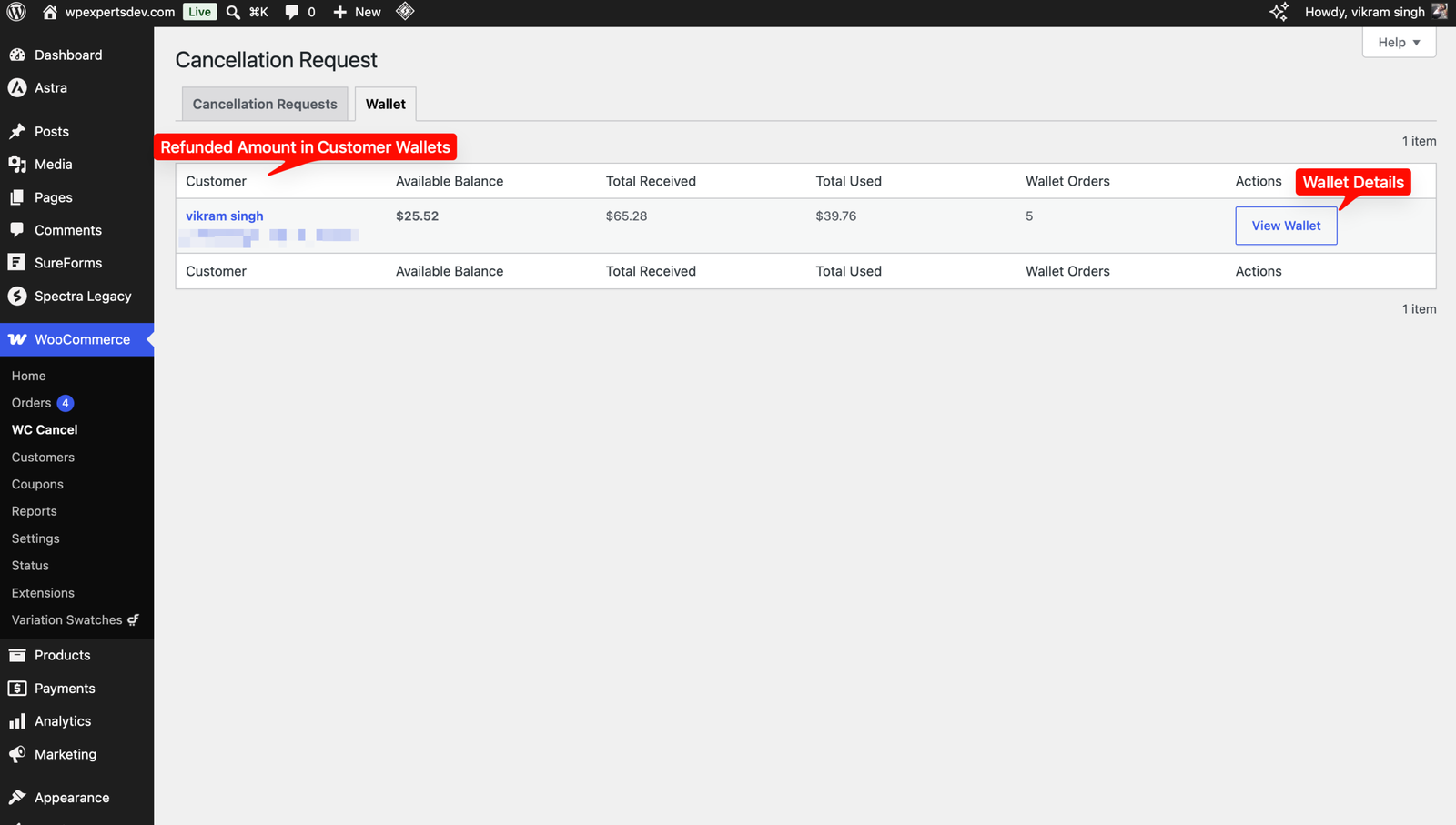Click the Pages icon in sidebar
This screenshot has width=1456, height=825.
click(17, 197)
